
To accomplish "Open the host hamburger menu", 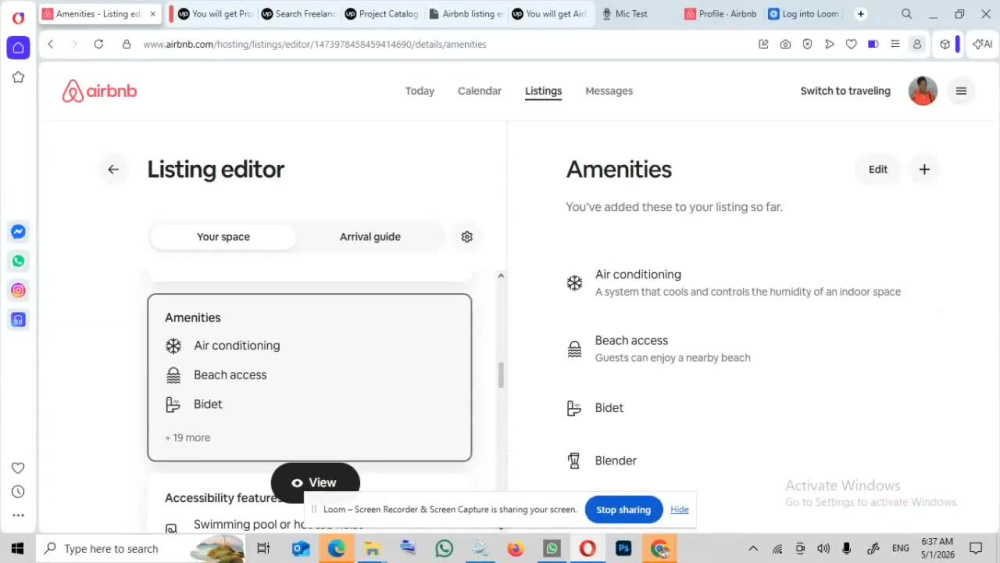I will [x=961, y=91].
